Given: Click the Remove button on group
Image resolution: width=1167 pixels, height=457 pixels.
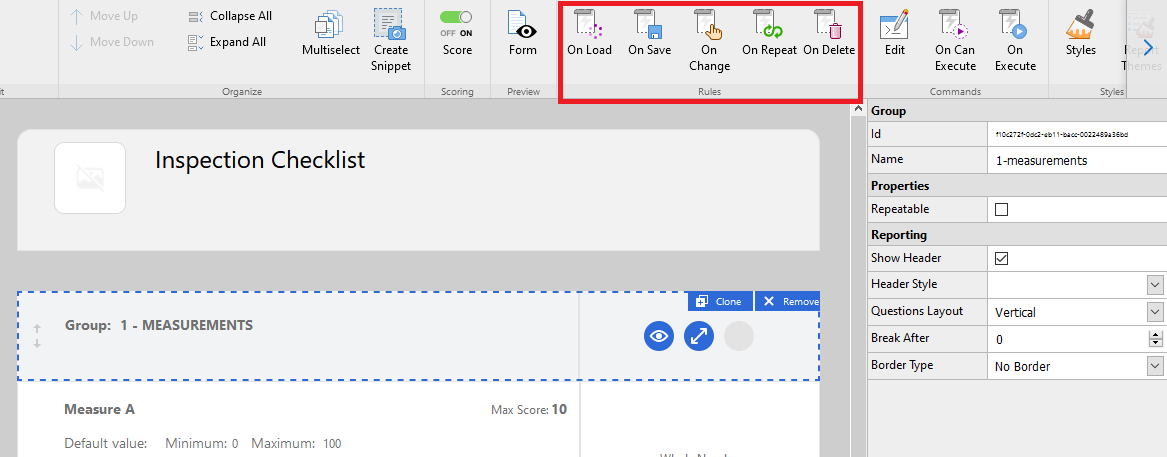Looking at the screenshot, I should [x=787, y=301].
